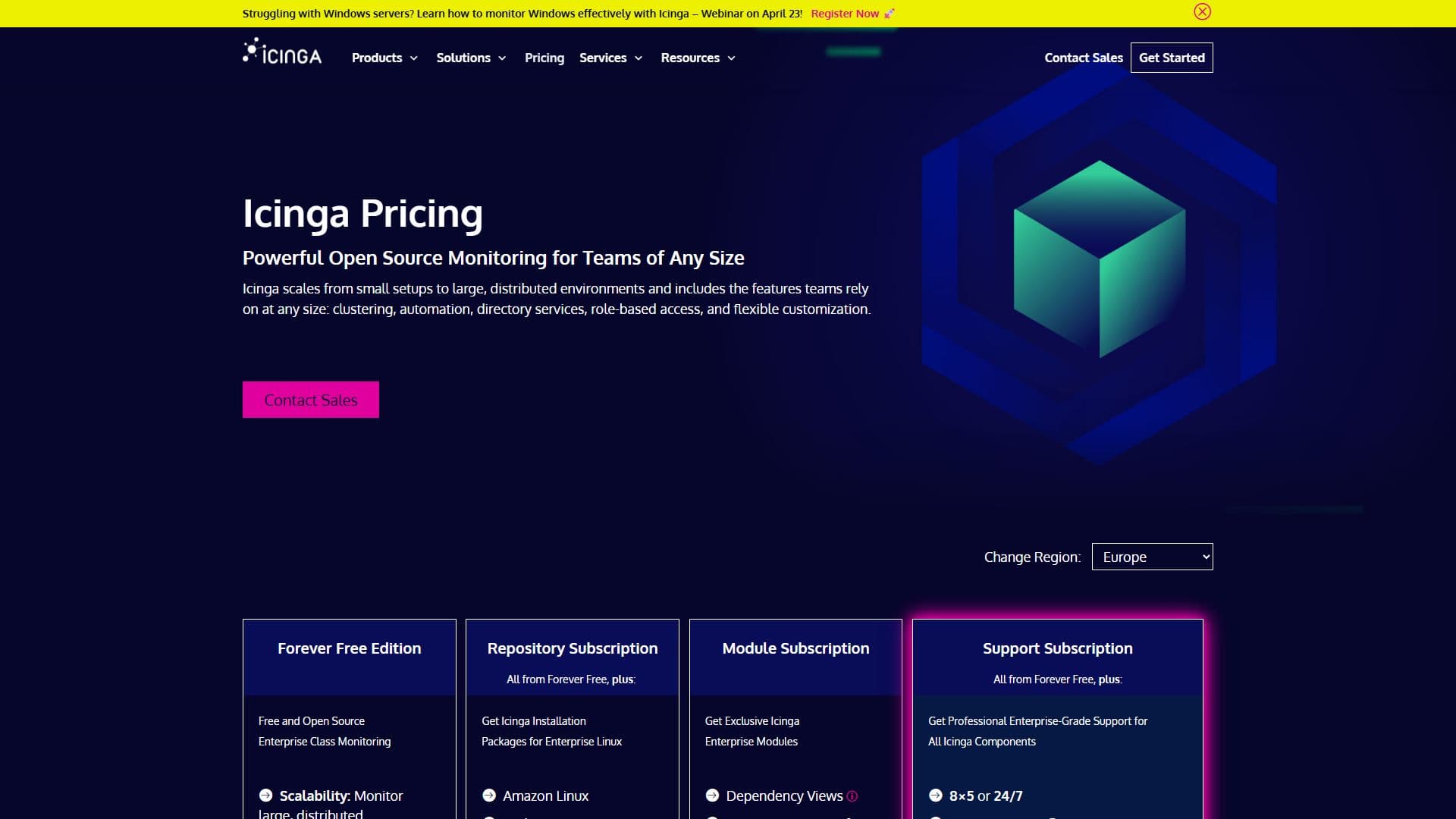Select the Repository Subscription heading
The image size is (1456, 819).
click(x=573, y=648)
